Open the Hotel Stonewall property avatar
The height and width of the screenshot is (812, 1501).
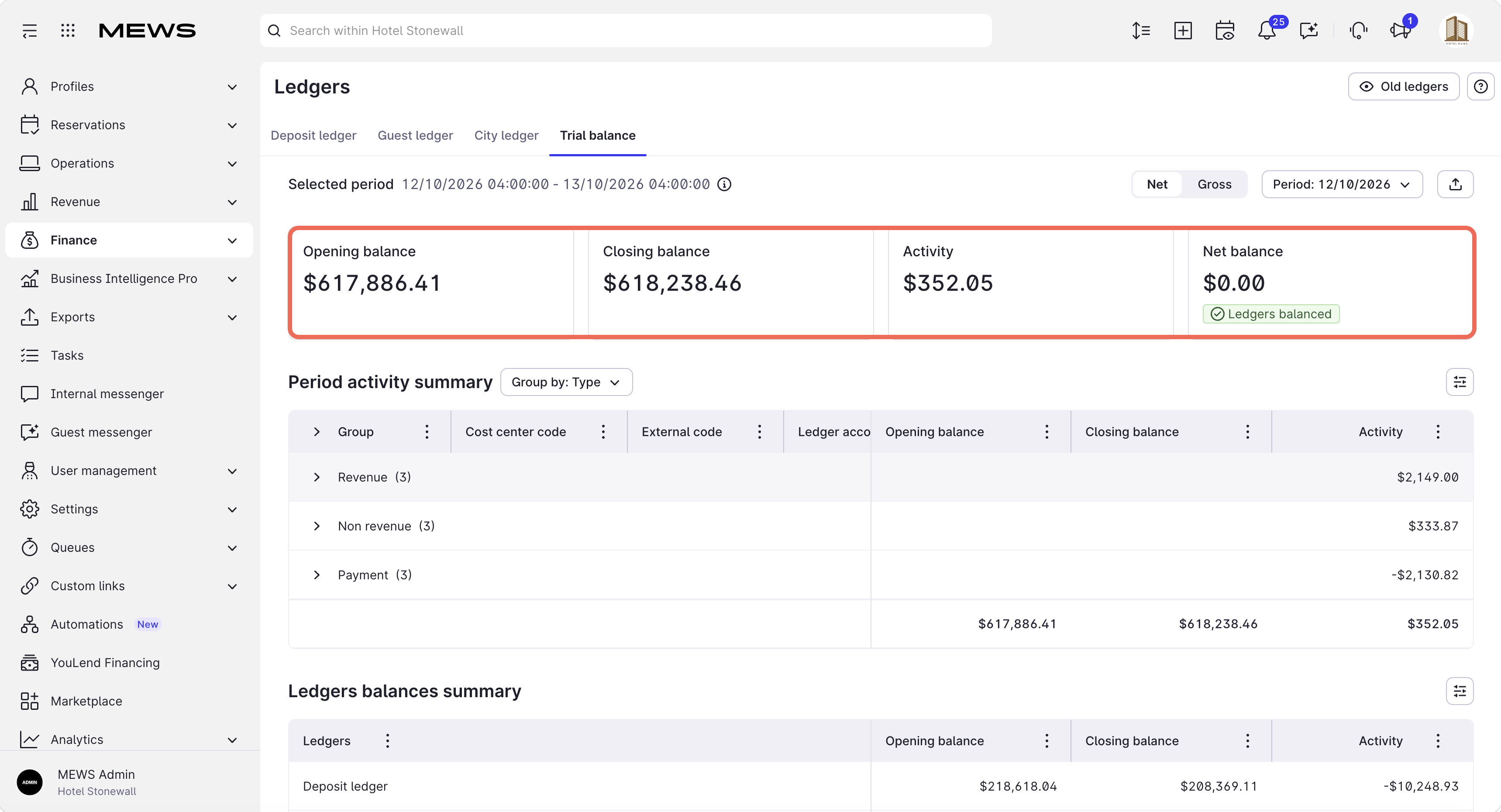click(x=1456, y=30)
